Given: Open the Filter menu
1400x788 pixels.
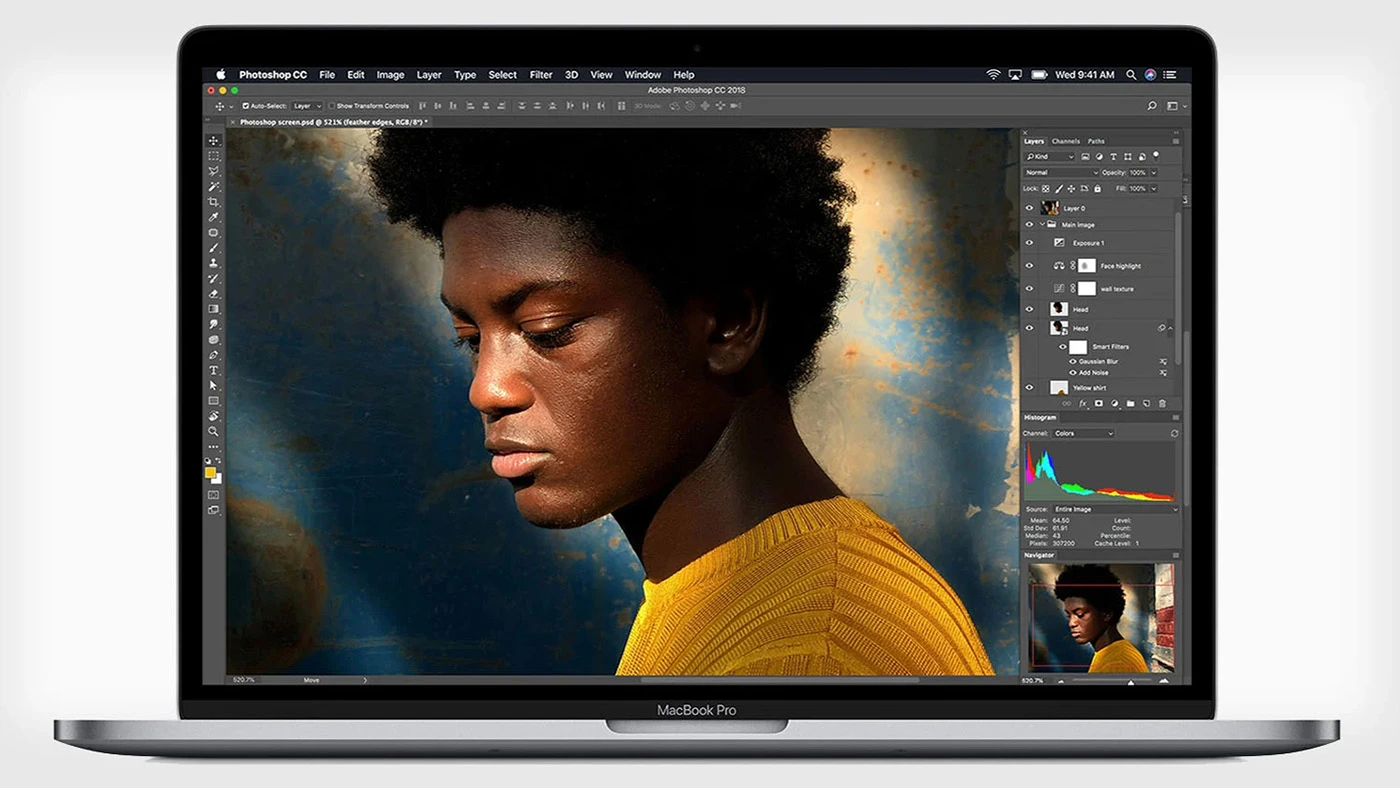Looking at the screenshot, I should pos(541,75).
